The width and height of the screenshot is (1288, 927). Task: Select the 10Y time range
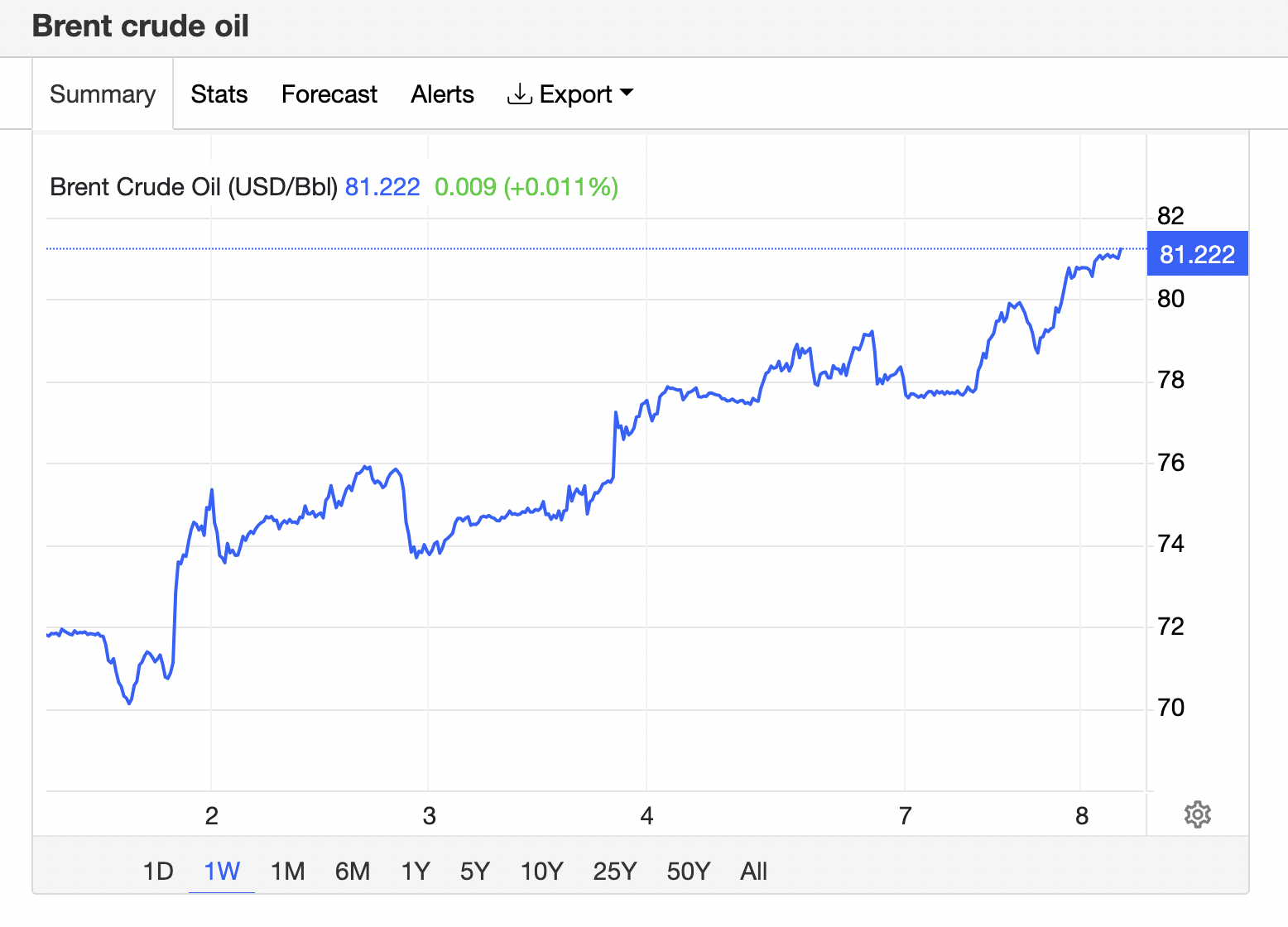click(541, 871)
